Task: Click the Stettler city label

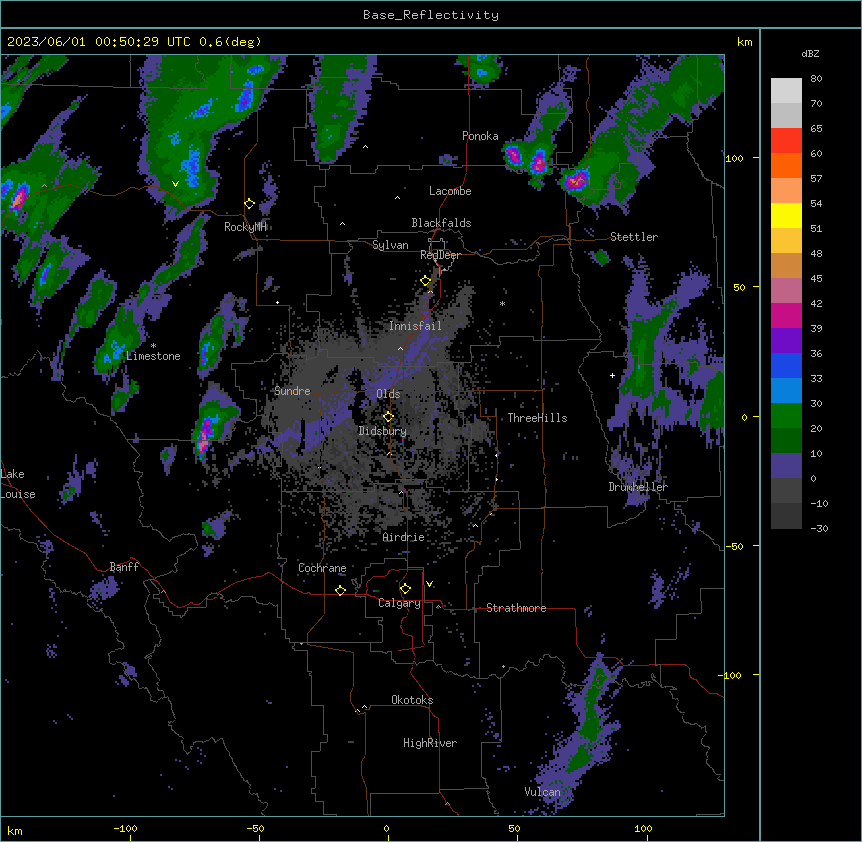Action: click(x=634, y=237)
